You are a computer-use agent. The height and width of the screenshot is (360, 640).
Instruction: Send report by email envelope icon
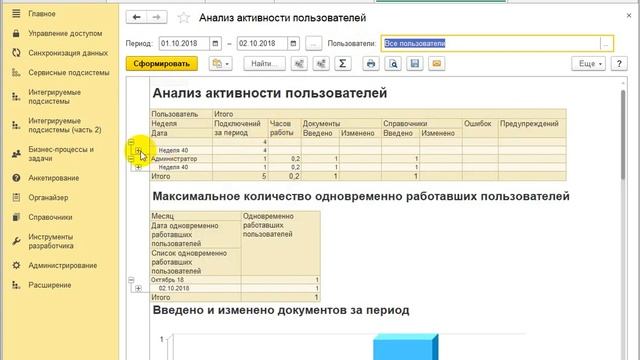point(437,64)
